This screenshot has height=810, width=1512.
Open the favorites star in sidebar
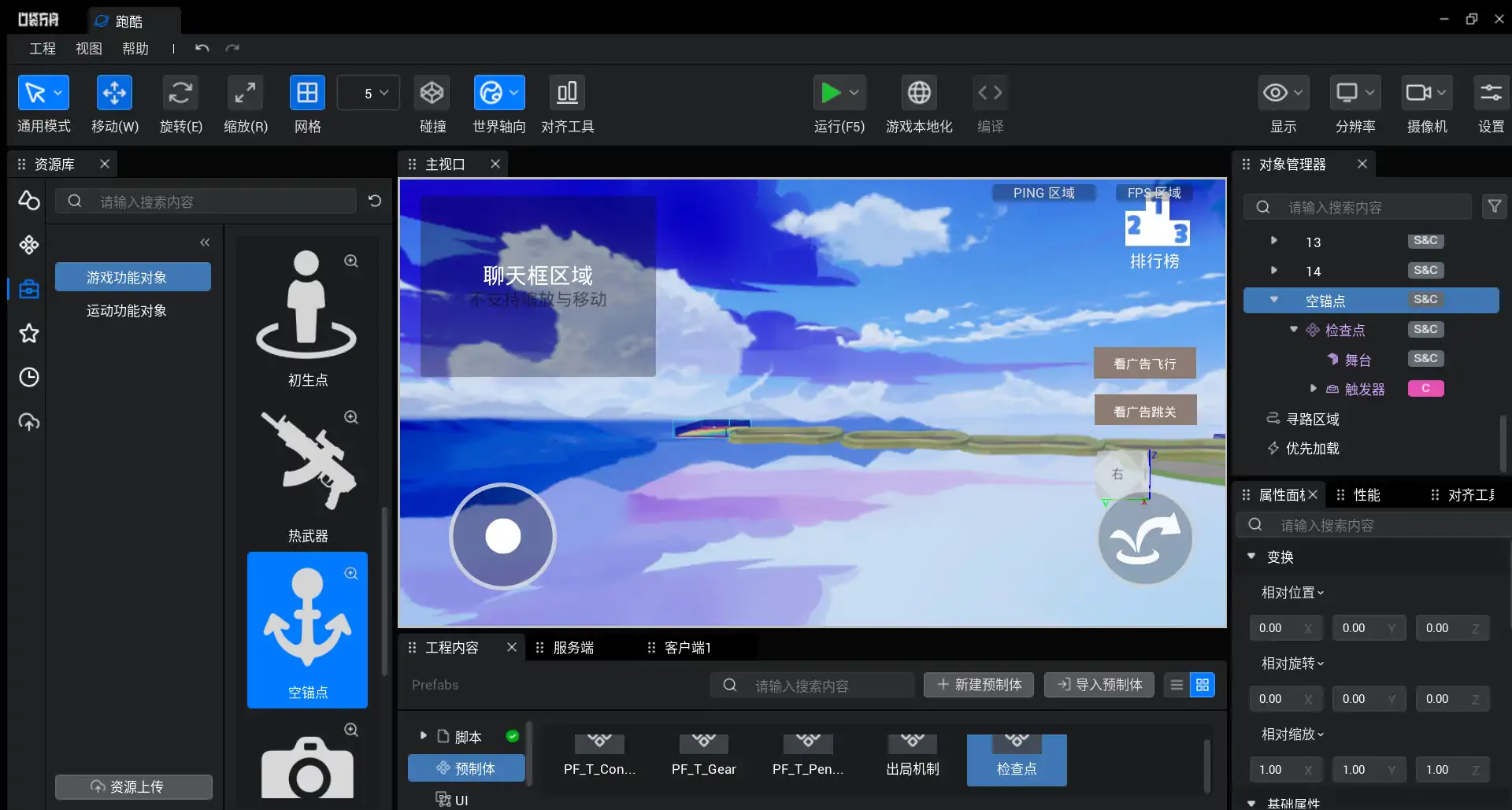click(x=29, y=333)
